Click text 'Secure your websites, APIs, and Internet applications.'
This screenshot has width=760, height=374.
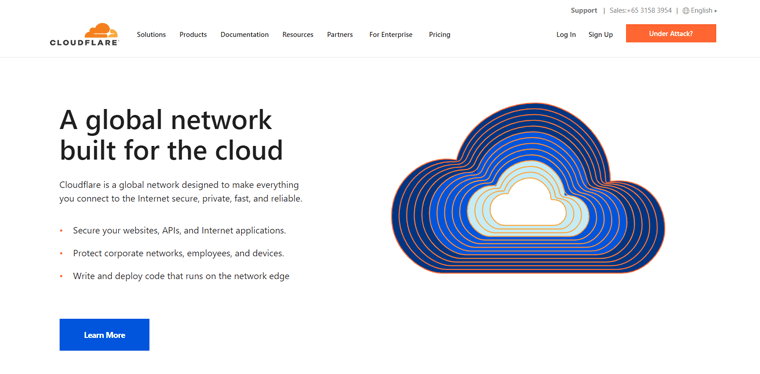(179, 231)
